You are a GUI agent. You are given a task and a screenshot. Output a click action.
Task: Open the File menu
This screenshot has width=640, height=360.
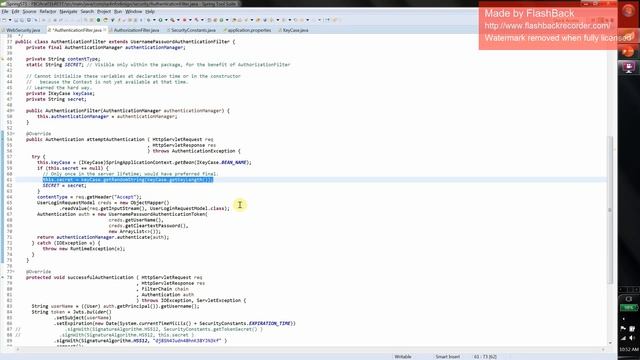click(x=5, y=11)
